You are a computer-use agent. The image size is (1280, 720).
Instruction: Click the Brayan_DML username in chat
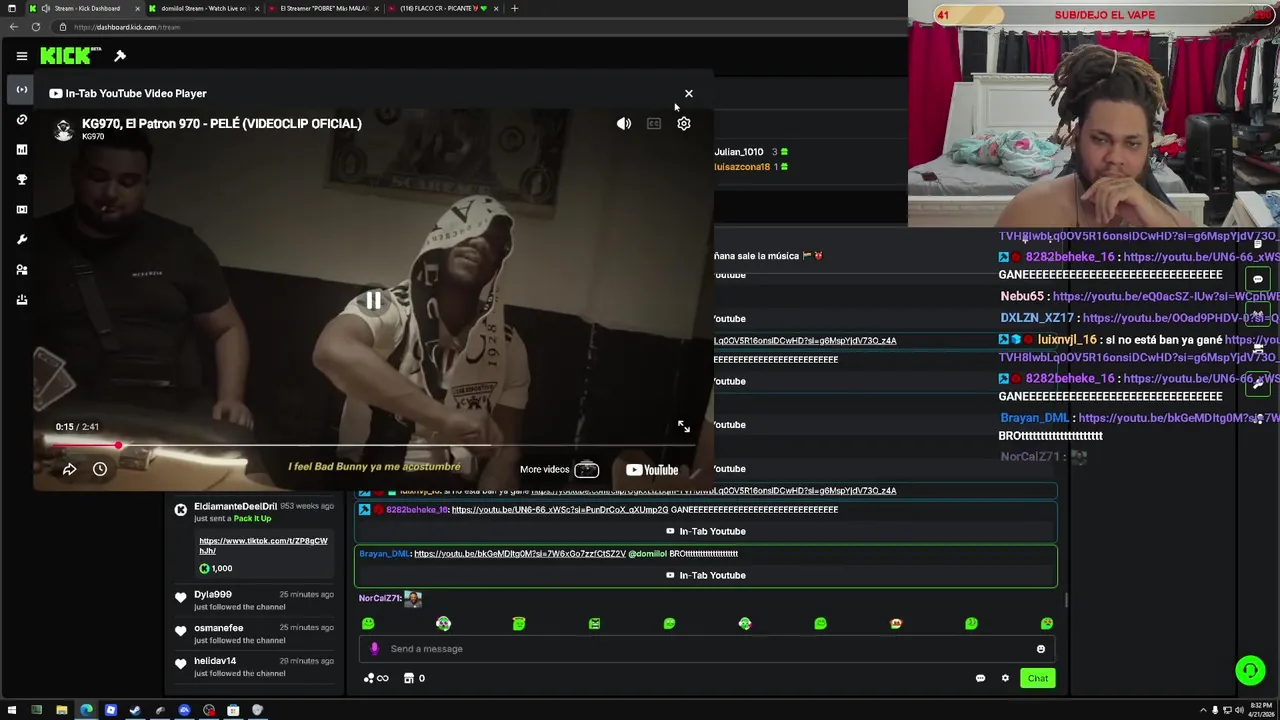(384, 554)
